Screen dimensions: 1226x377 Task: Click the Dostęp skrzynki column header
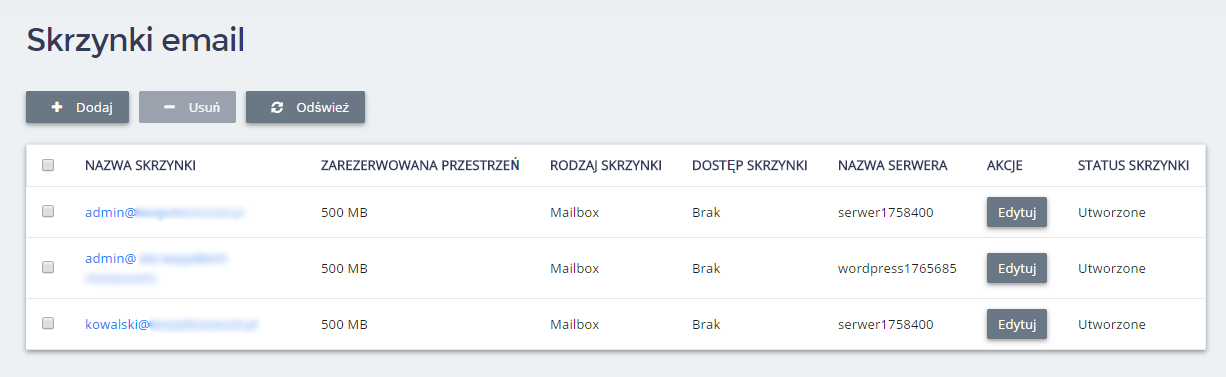pos(750,166)
